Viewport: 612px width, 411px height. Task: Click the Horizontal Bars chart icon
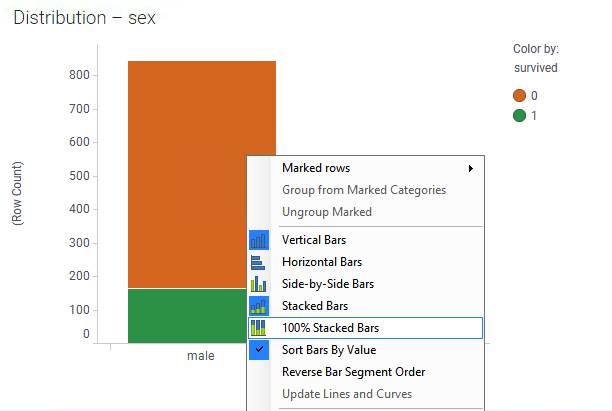(x=258, y=262)
